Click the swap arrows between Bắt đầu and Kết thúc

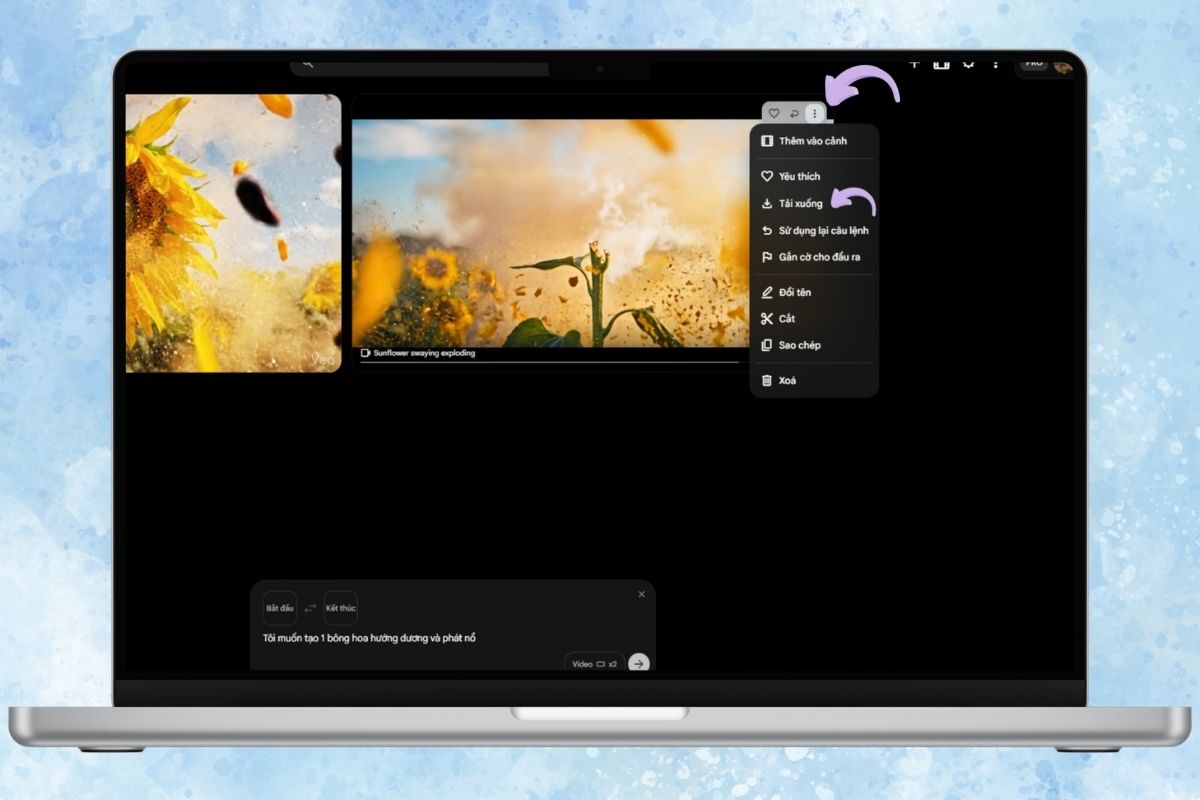coord(311,607)
